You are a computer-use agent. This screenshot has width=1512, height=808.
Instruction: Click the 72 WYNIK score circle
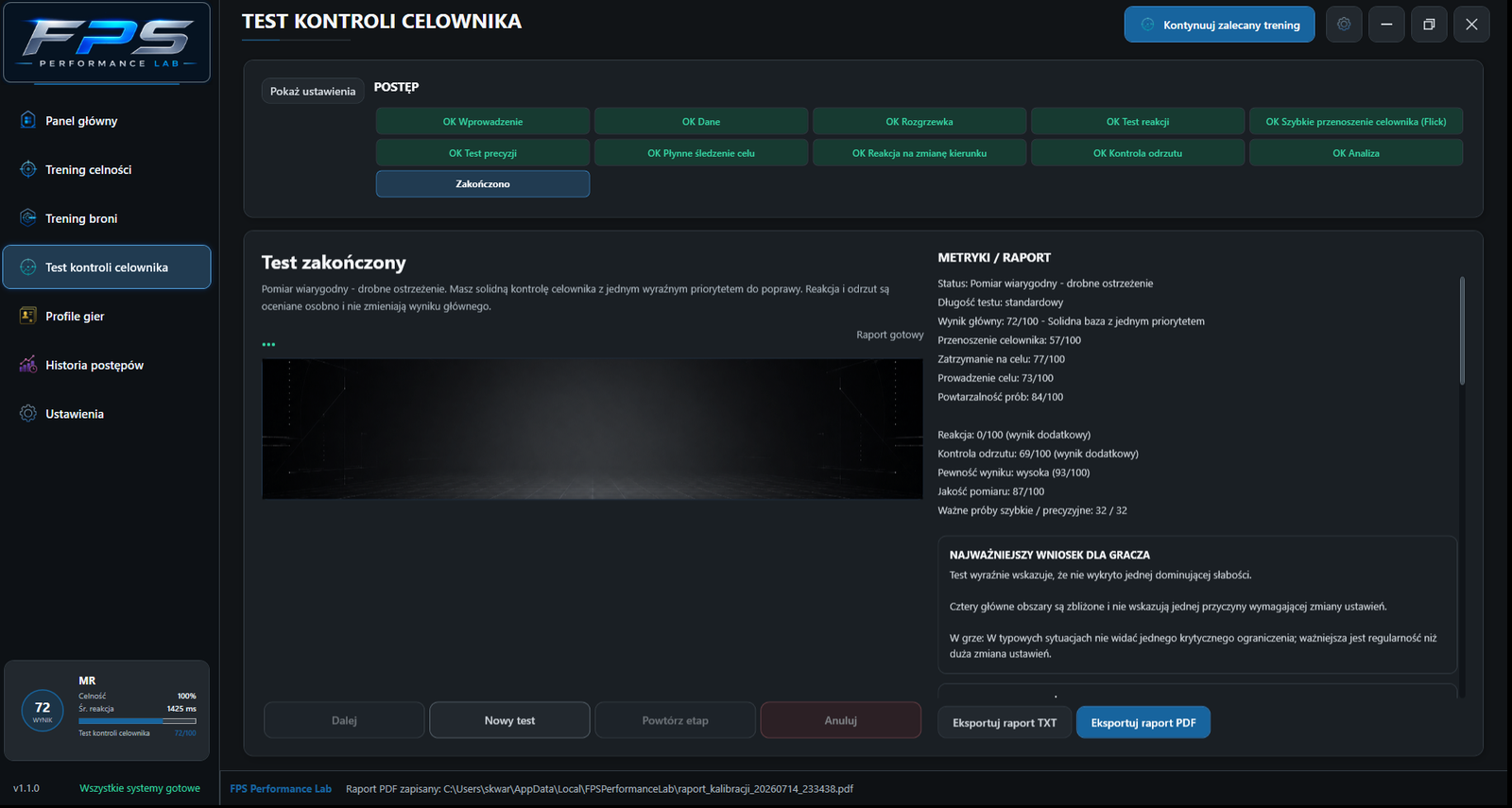coord(43,711)
